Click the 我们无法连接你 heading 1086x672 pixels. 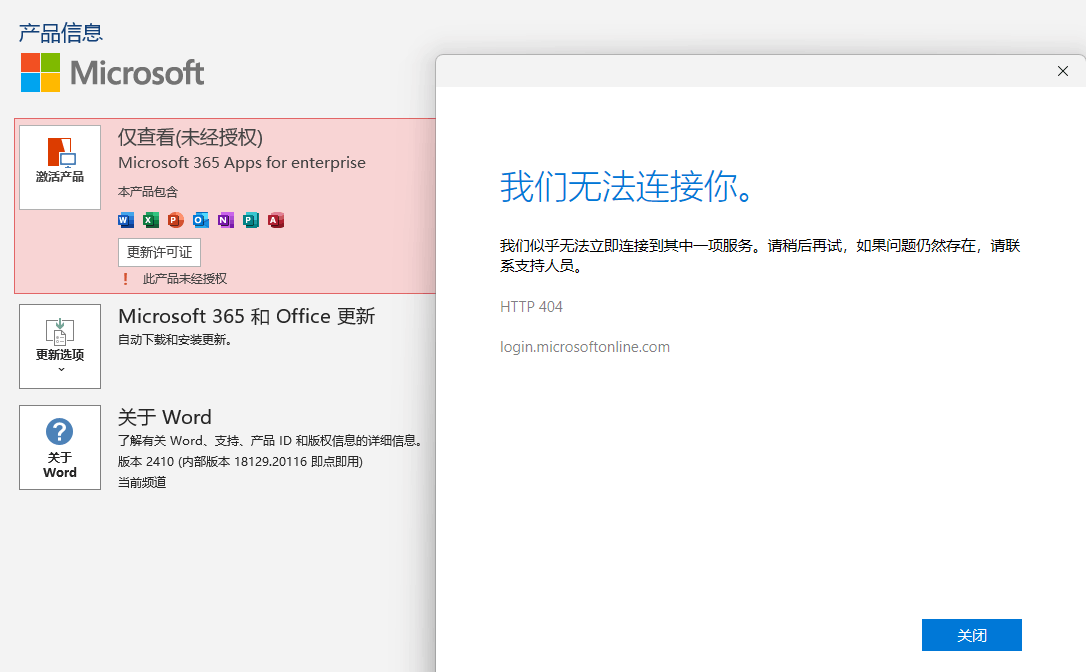[627, 187]
